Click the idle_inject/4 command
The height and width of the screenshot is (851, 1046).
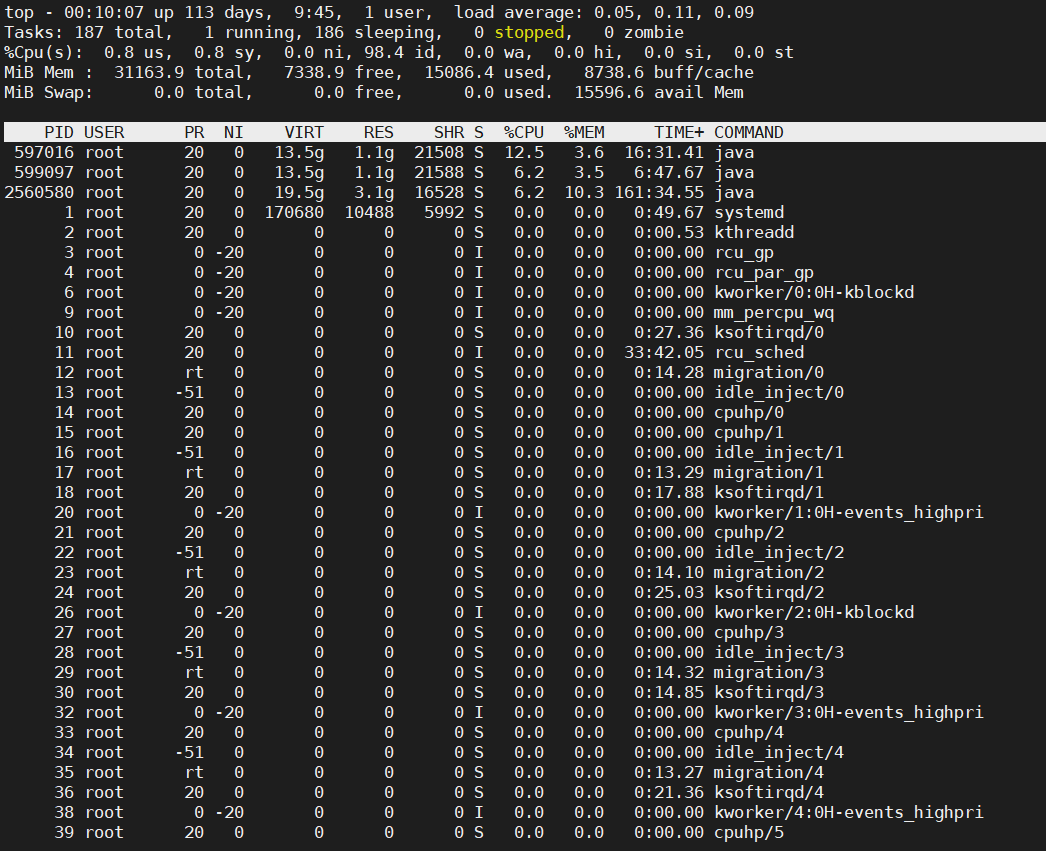coord(779,753)
